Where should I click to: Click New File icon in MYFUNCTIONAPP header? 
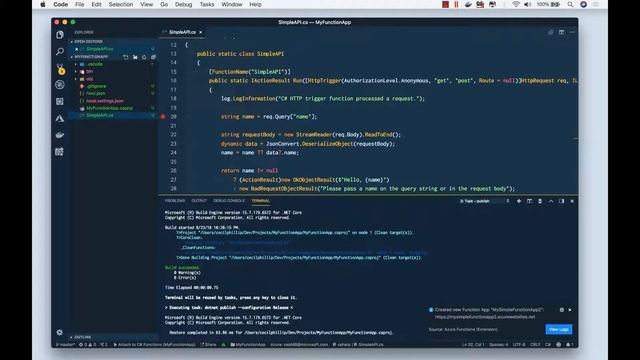(126, 57)
